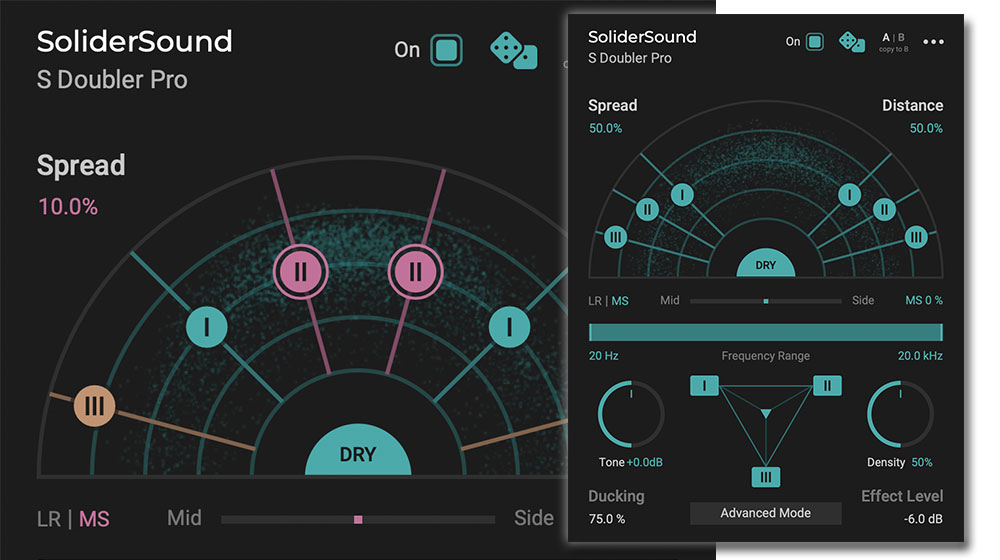Screen dimensions: 1000x560
Task: Select left voice III node in small radar
Action: click(615, 238)
